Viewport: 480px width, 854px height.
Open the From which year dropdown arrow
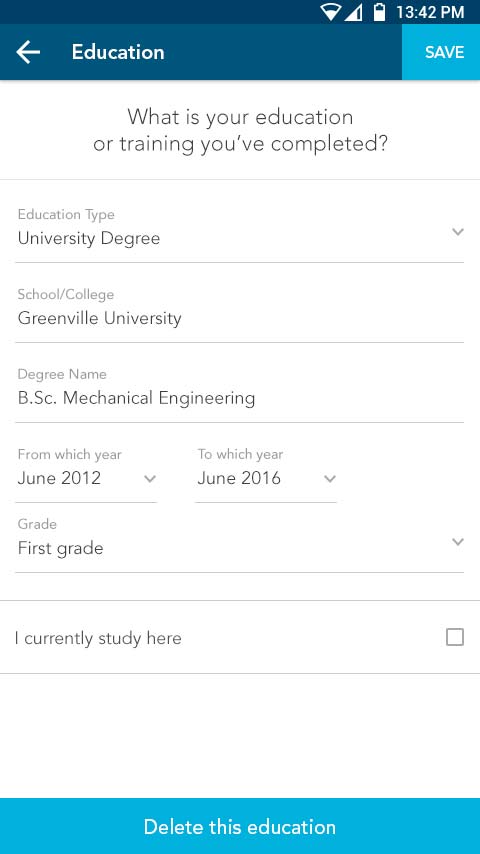pos(150,479)
